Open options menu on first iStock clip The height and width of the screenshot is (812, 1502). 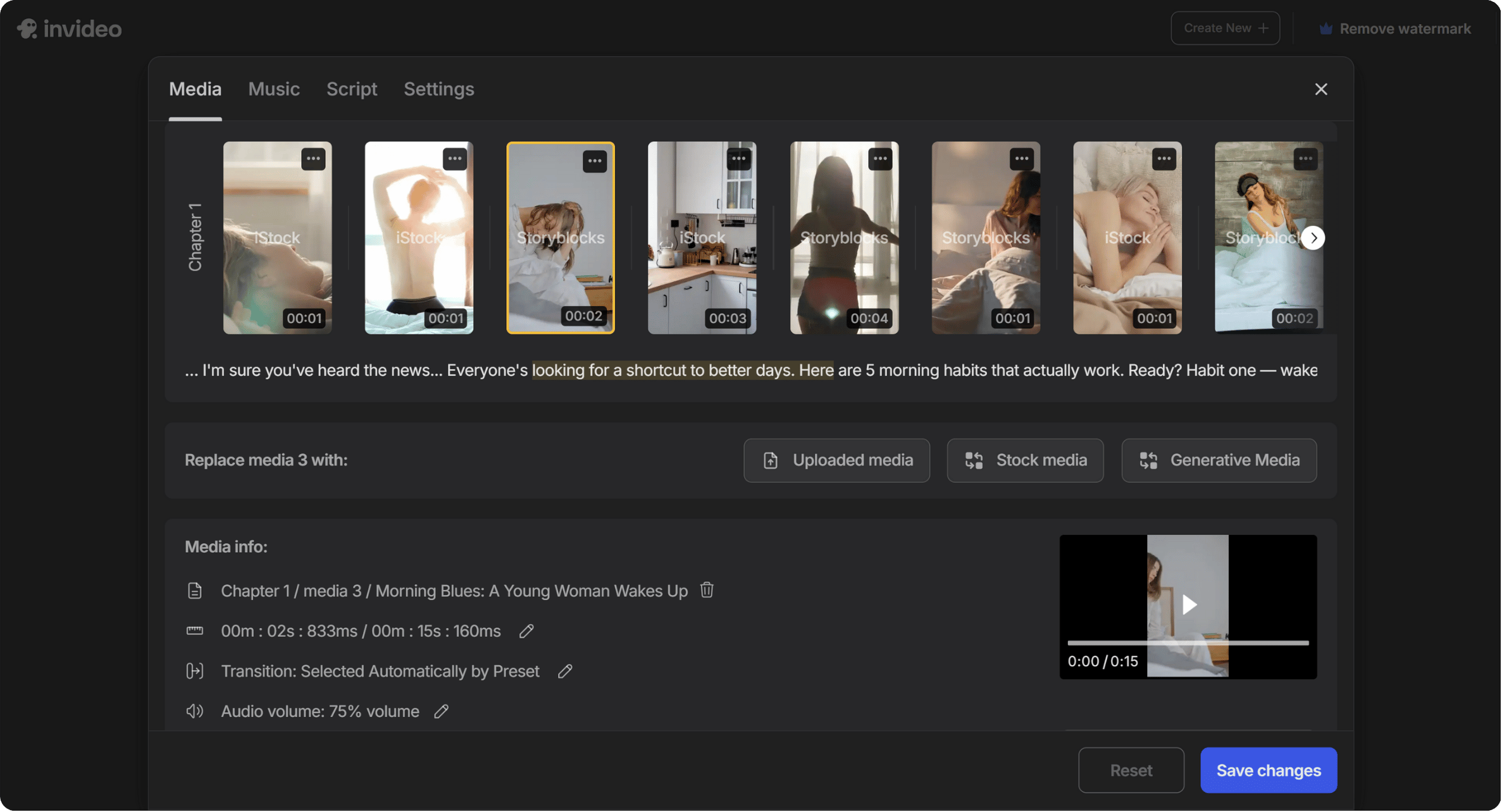point(313,159)
